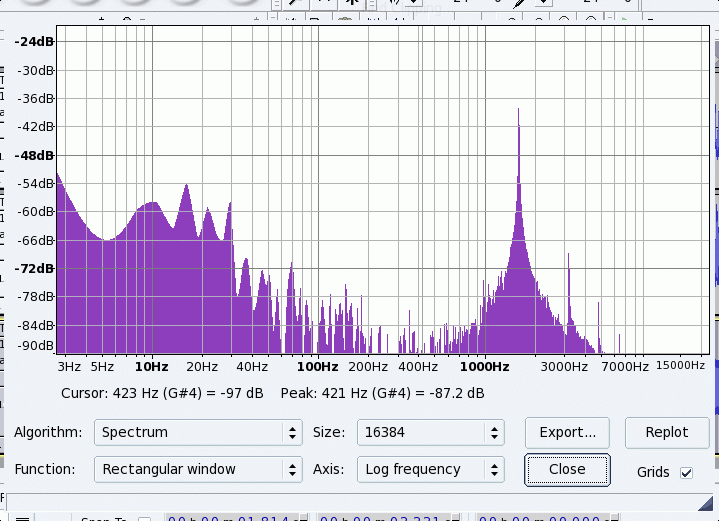Image resolution: width=719 pixels, height=521 pixels.
Task: Close the frequency analysis dialog with Close
Action: tap(567, 469)
